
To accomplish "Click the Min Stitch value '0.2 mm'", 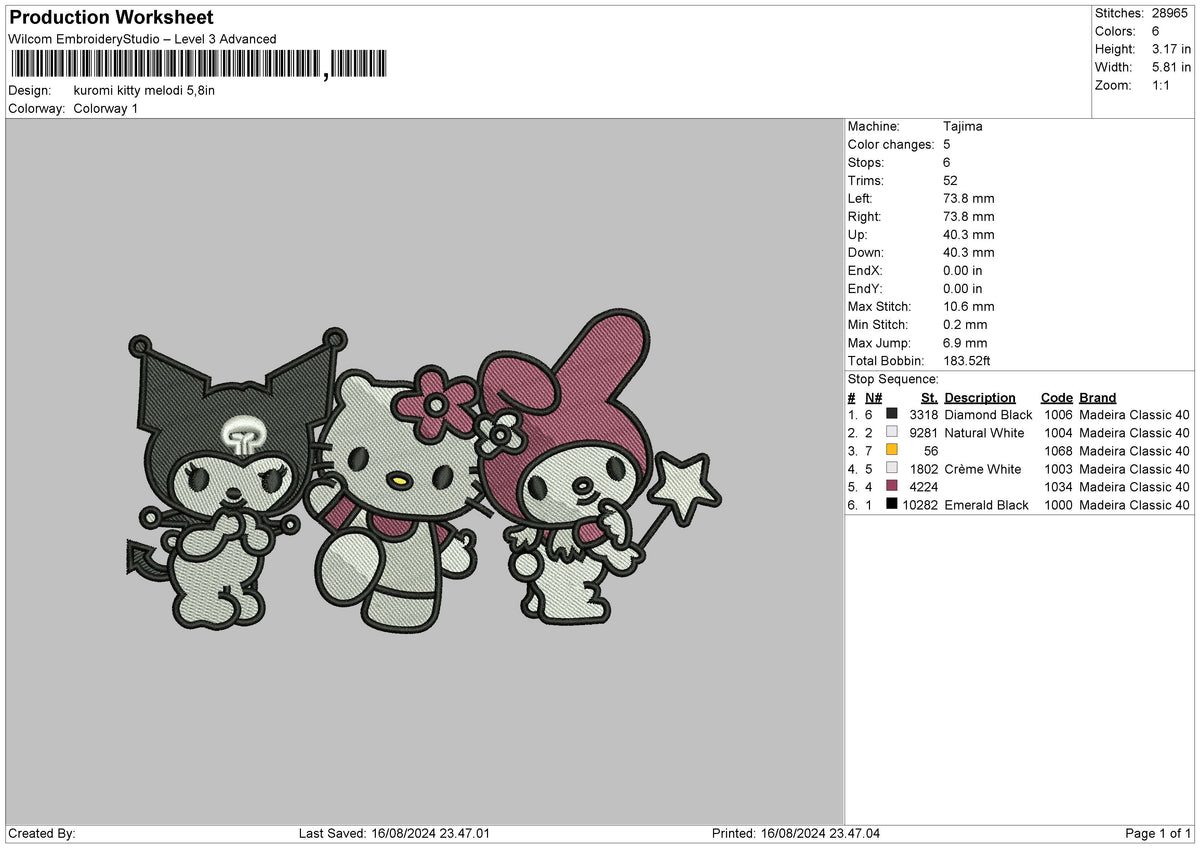I will tap(965, 325).
